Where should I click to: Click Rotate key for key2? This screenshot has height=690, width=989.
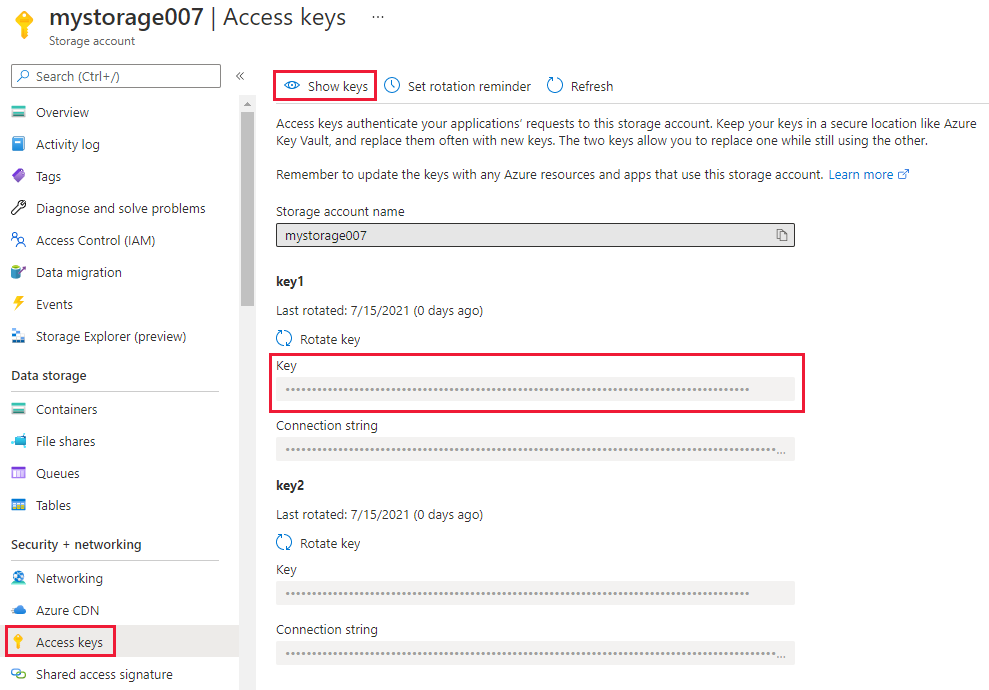click(x=330, y=544)
